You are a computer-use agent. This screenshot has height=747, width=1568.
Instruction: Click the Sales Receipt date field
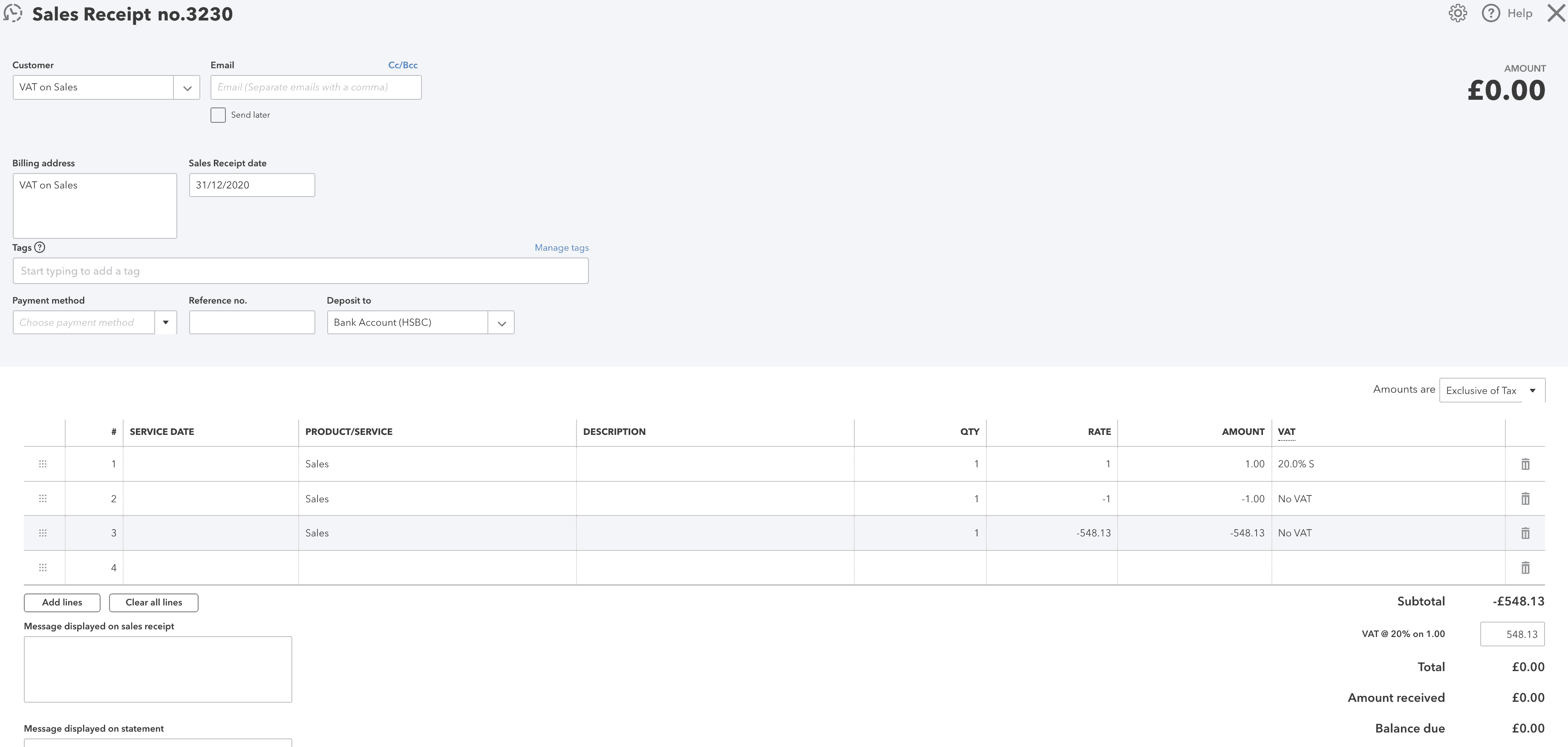252,185
